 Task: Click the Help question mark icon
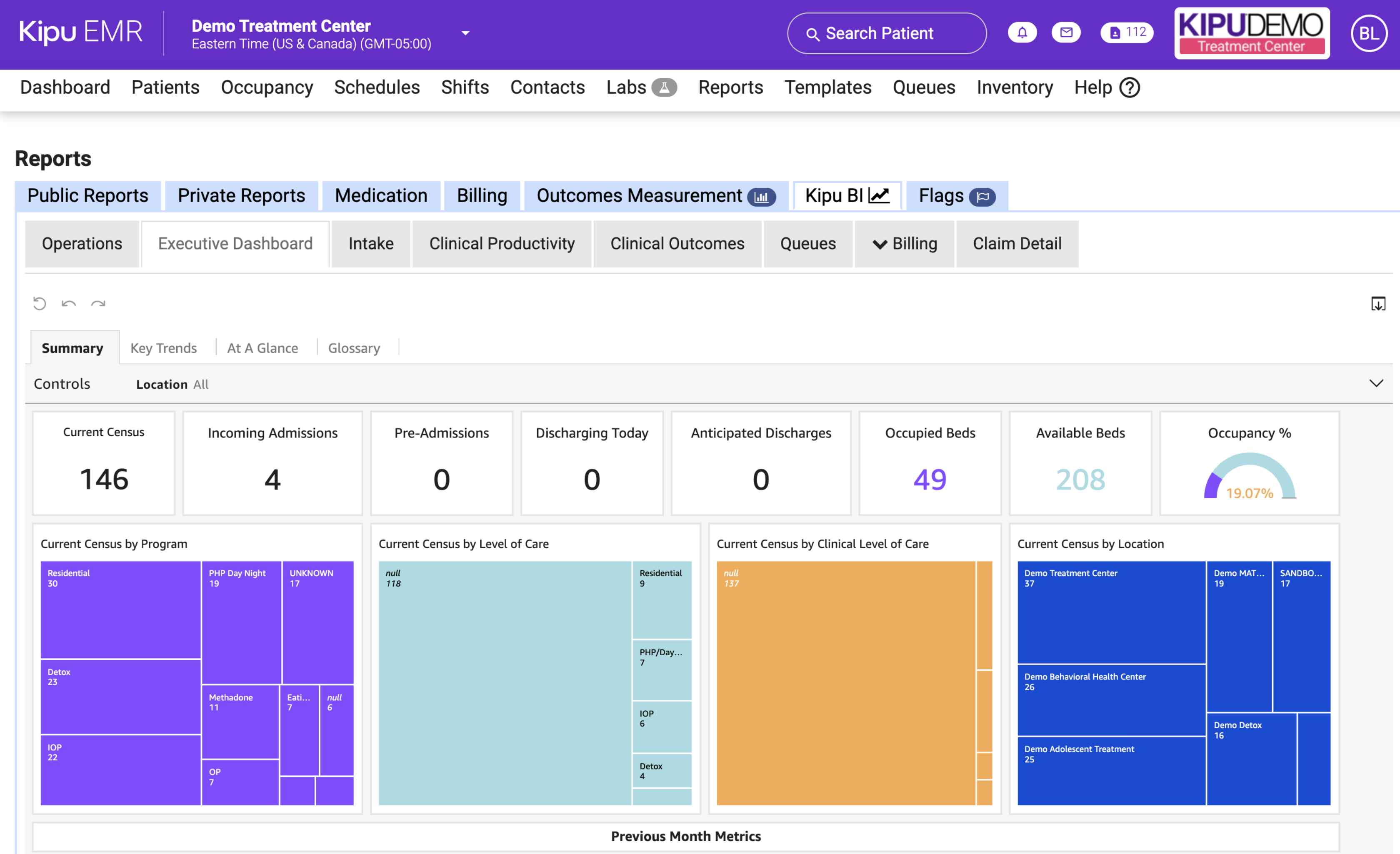pos(1130,87)
